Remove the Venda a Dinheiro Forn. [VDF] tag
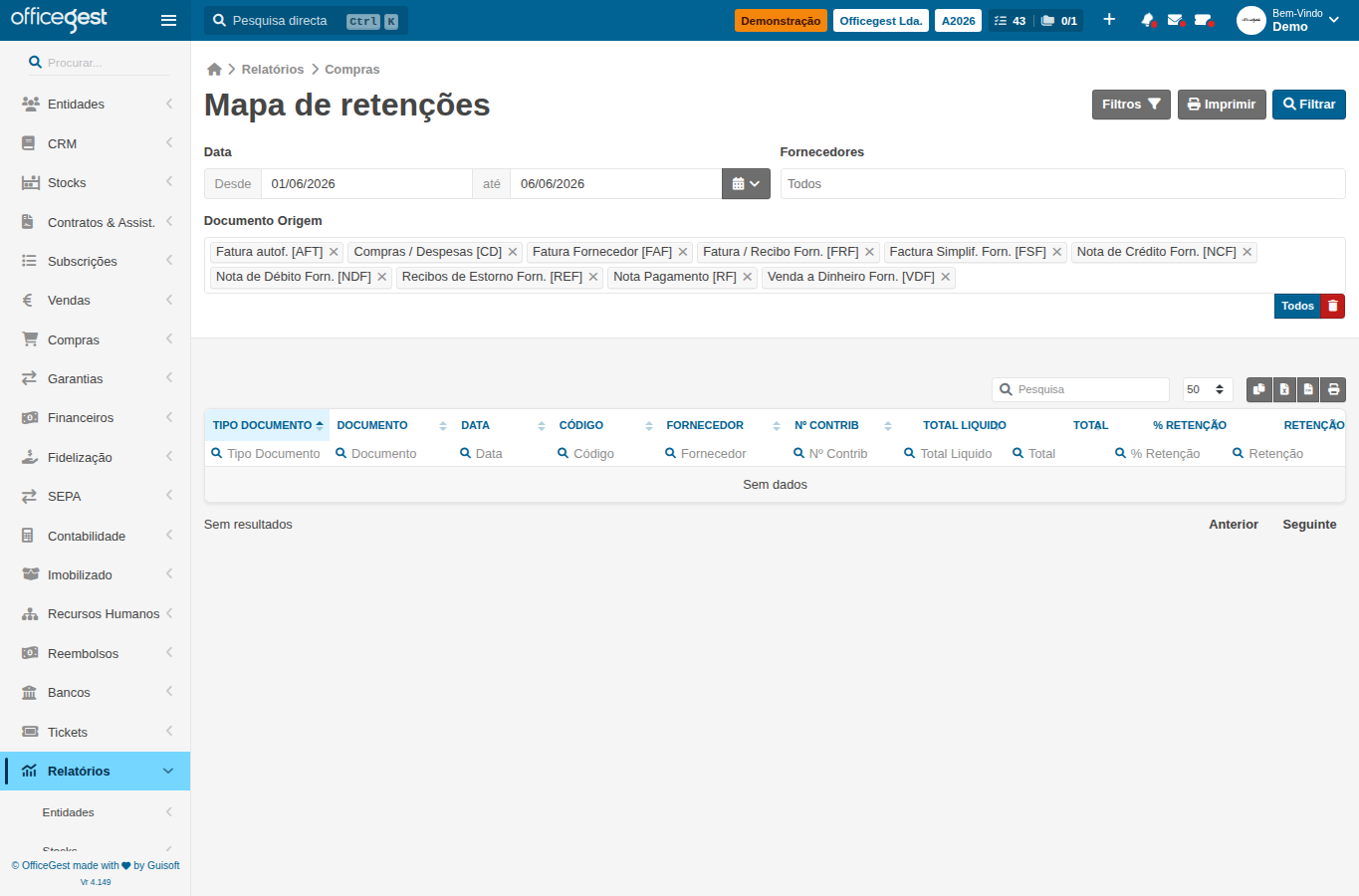1359x896 pixels. coord(945,277)
